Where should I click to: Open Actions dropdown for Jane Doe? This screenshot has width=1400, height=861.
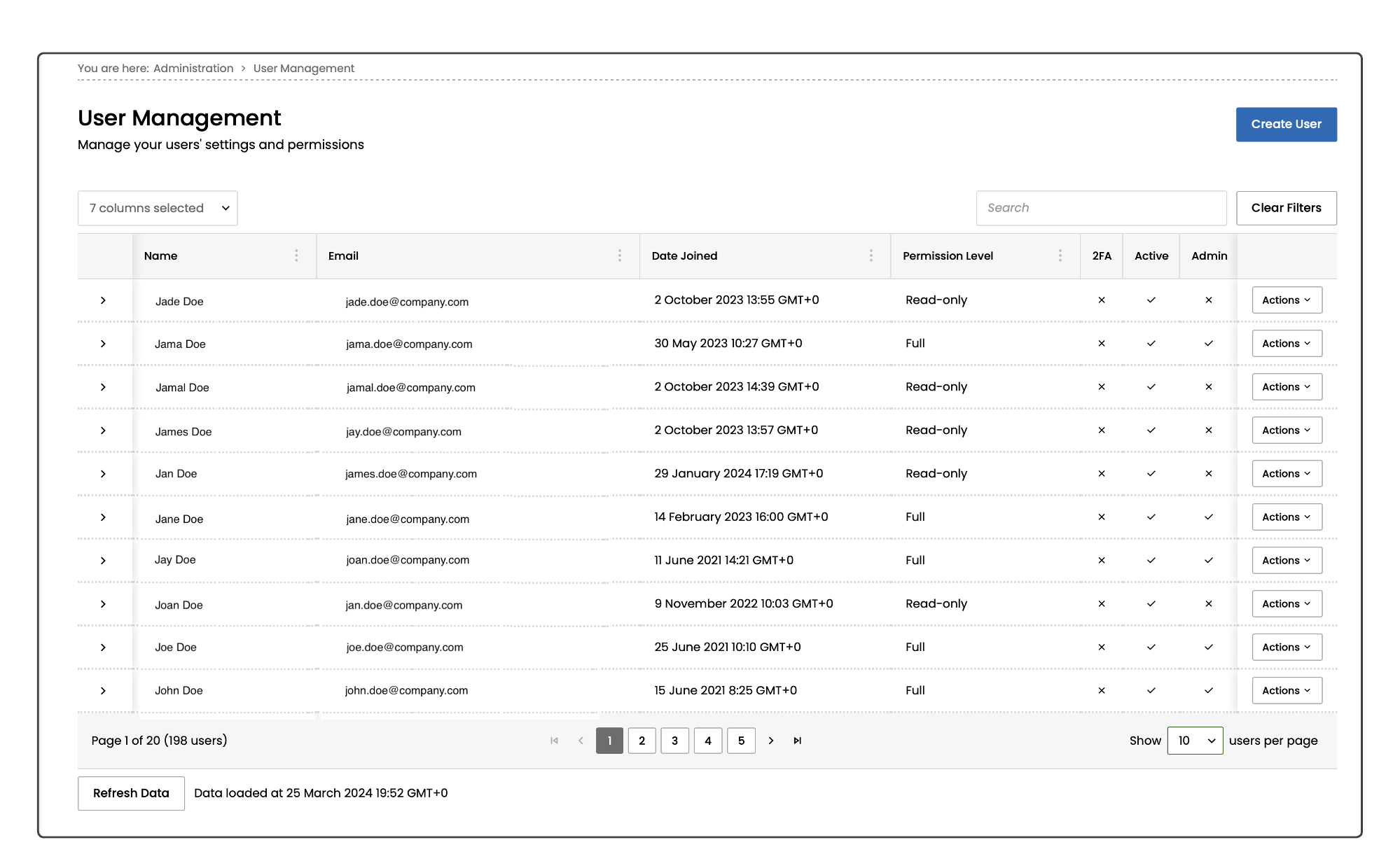1287,517
